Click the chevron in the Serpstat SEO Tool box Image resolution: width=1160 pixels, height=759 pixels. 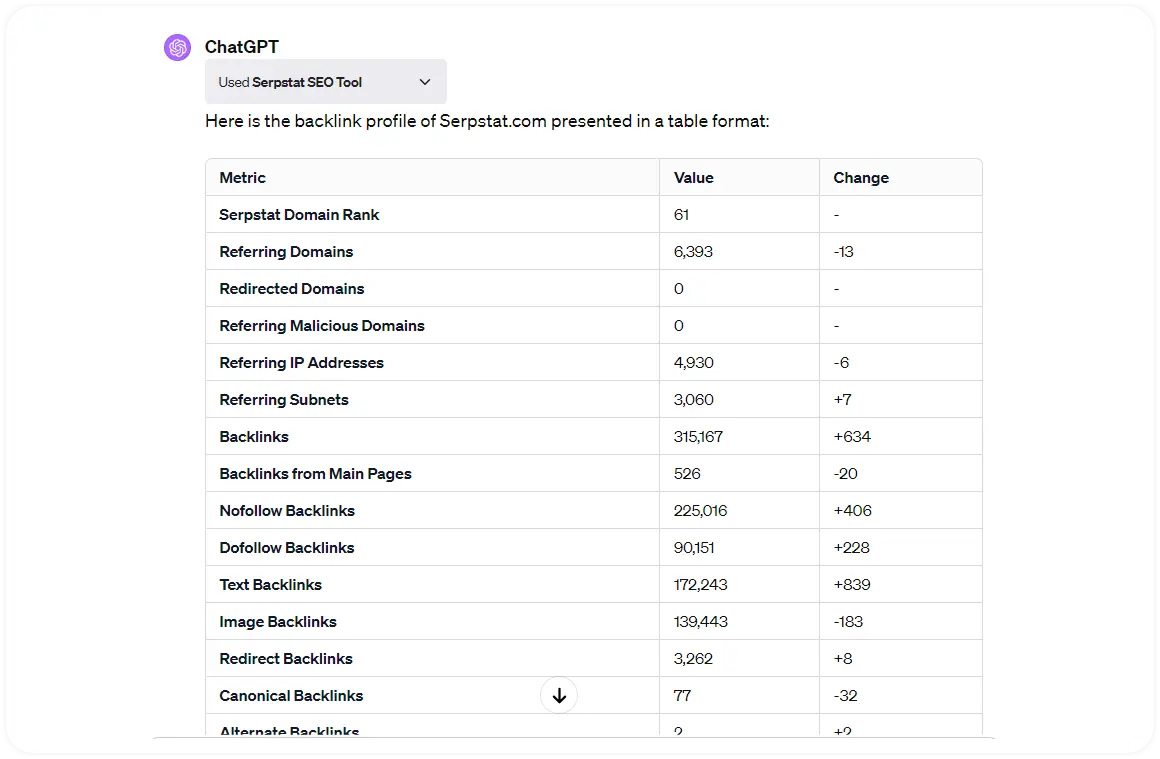(x=425, y=82)
